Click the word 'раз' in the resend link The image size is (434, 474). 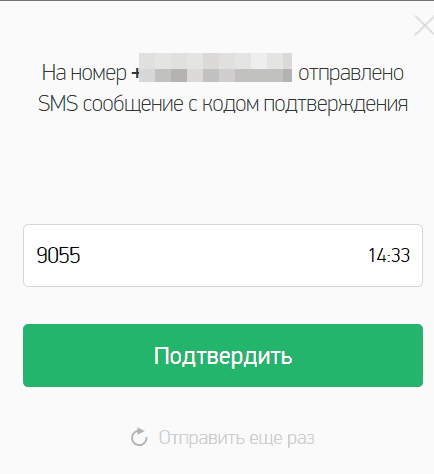(301, 439)
